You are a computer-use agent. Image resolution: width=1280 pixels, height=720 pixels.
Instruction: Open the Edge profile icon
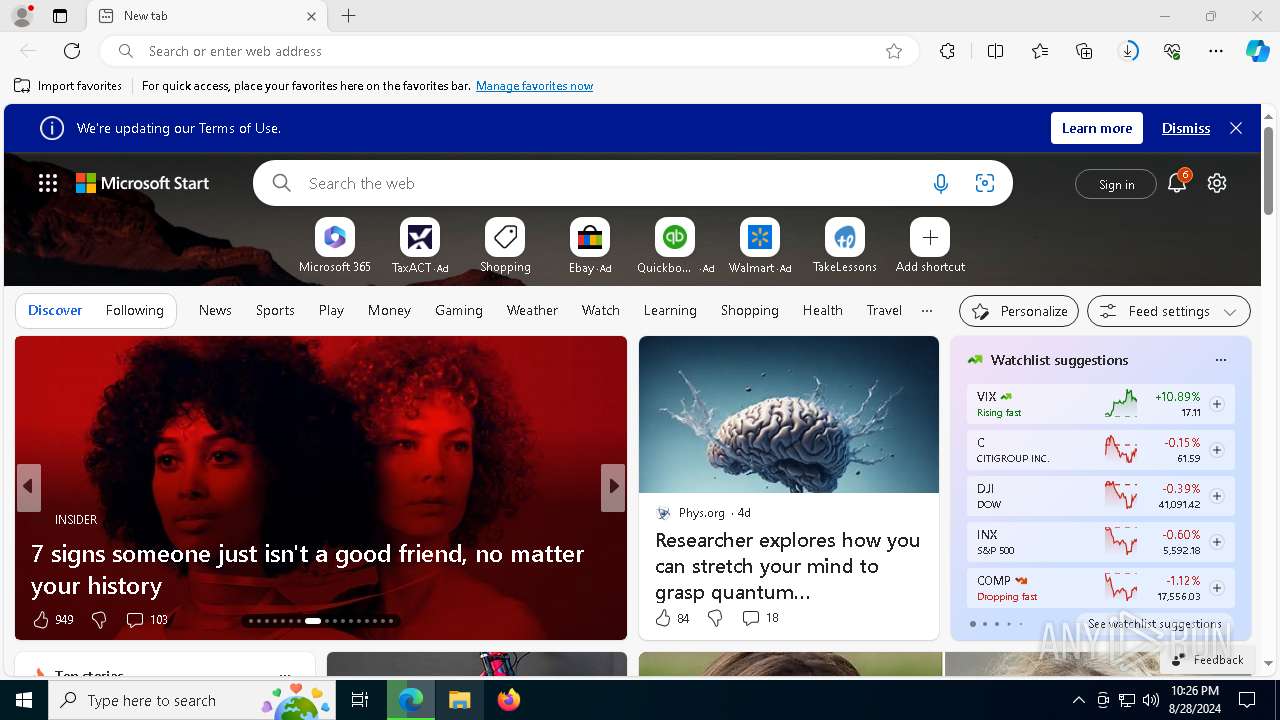[x=21, y=16]
